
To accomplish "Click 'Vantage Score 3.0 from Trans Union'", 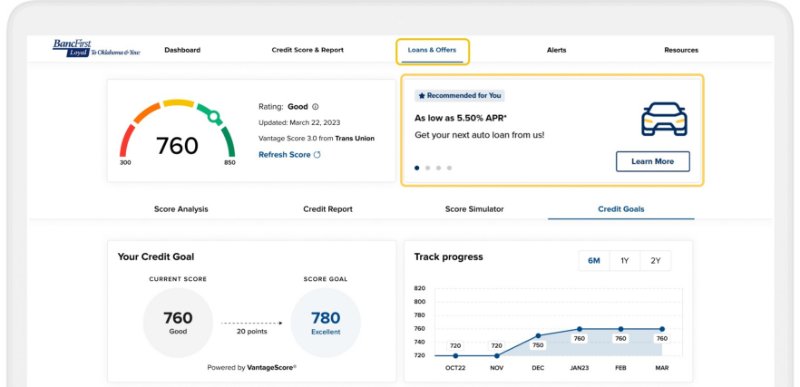I will (x=316, y=138).
